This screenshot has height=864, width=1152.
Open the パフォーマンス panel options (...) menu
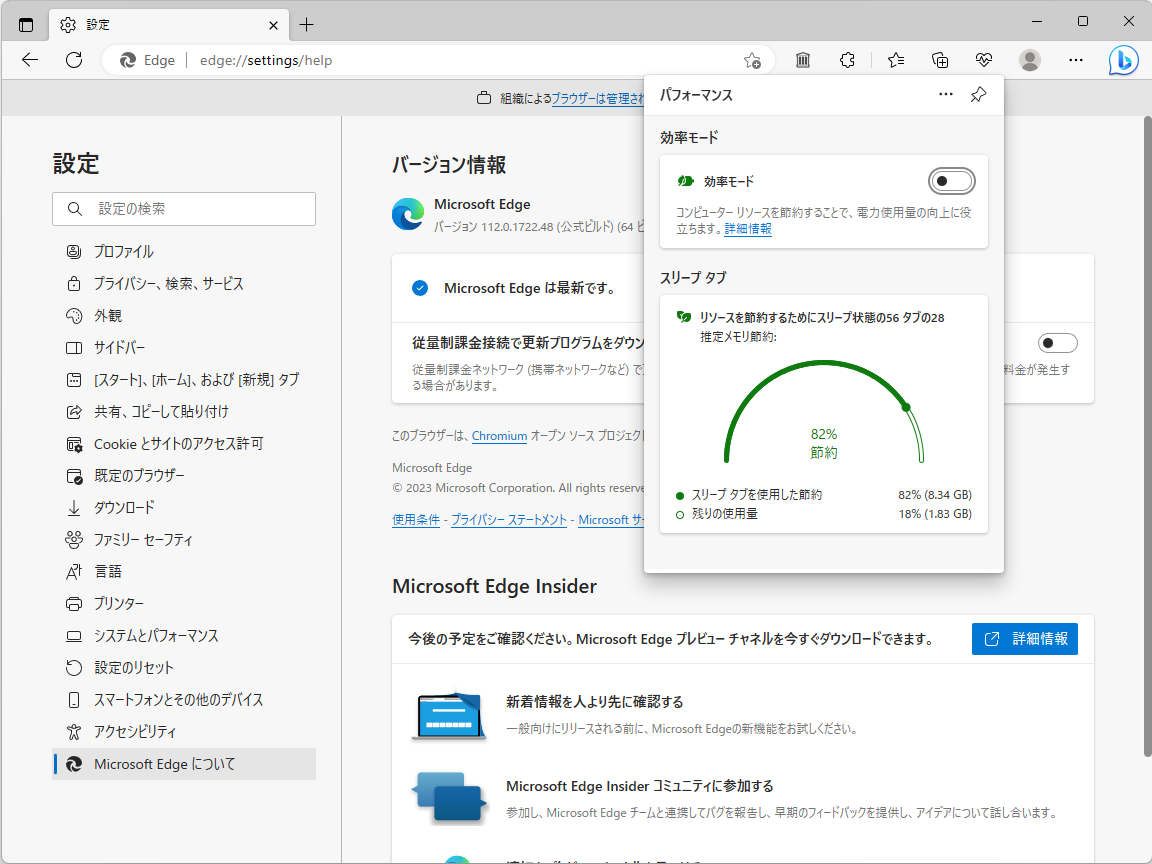click(x=945, y=93)
